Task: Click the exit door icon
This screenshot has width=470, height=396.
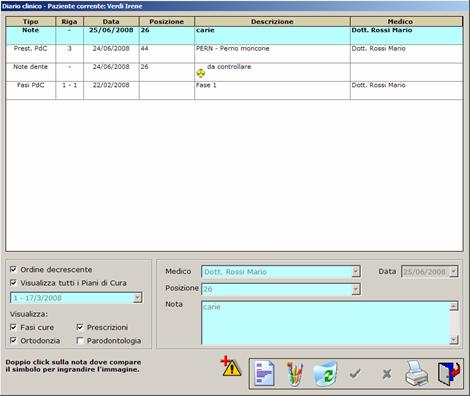Action: tap(449, 373)
